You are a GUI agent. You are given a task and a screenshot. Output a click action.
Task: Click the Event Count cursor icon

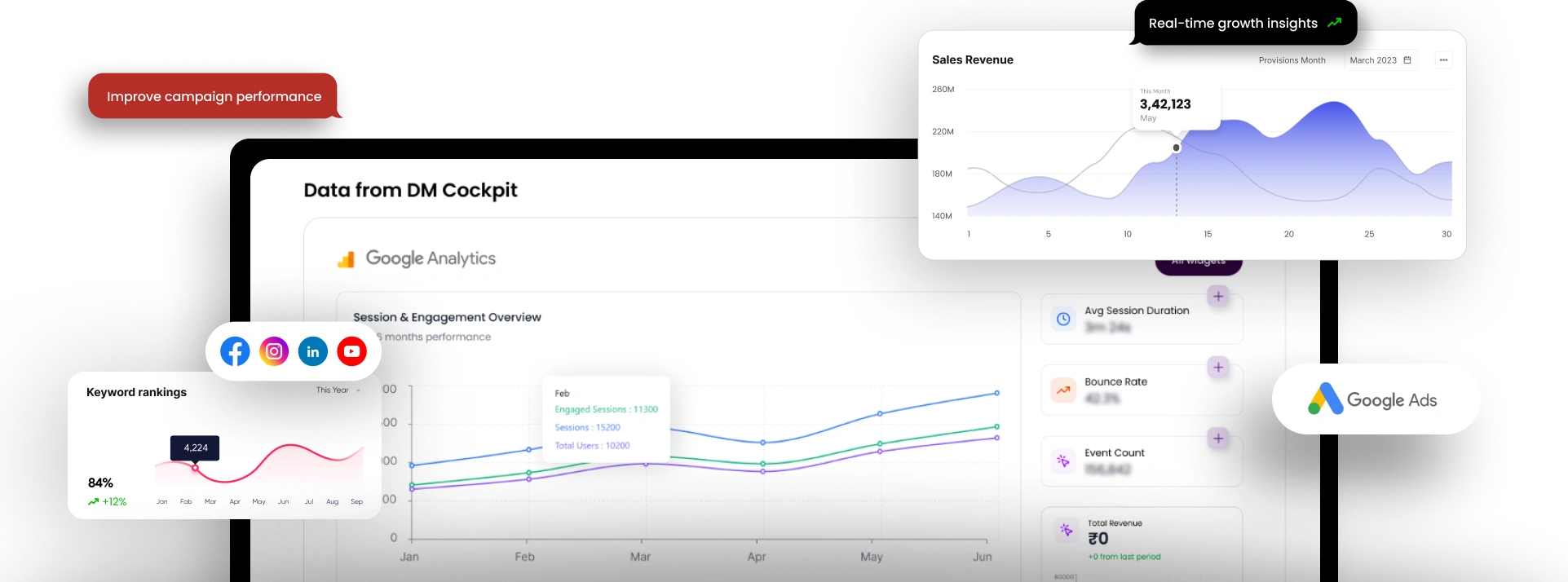(1063, 461)
